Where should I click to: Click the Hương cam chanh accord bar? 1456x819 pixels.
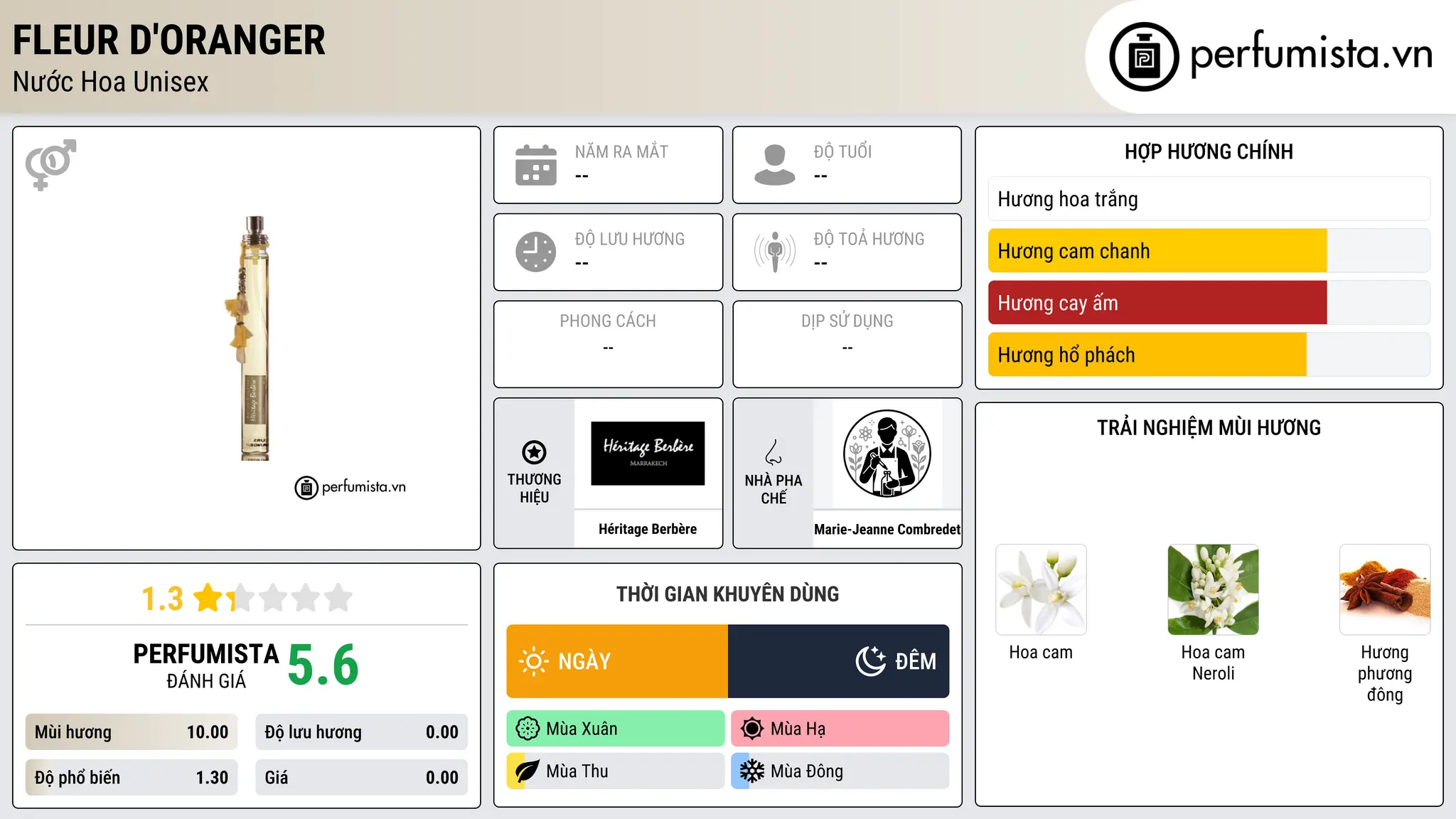click(x=1209, y=251)
